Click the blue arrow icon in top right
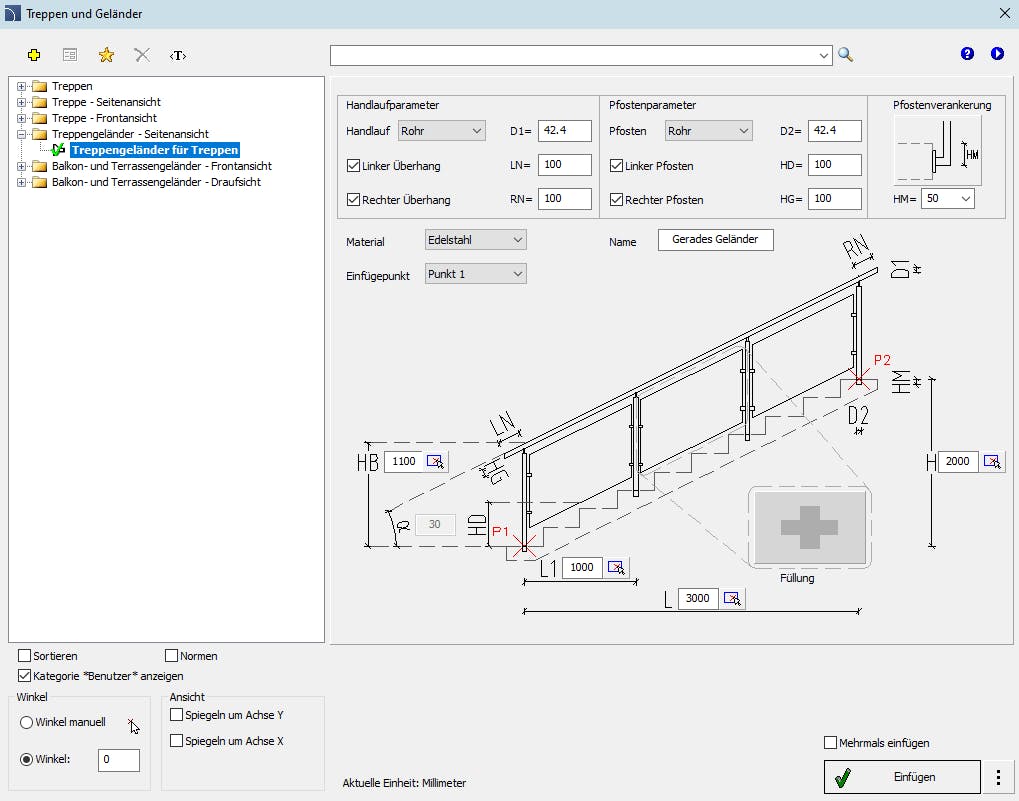The height and width of the screenshot is (801, 1019). tap(997, 54)
